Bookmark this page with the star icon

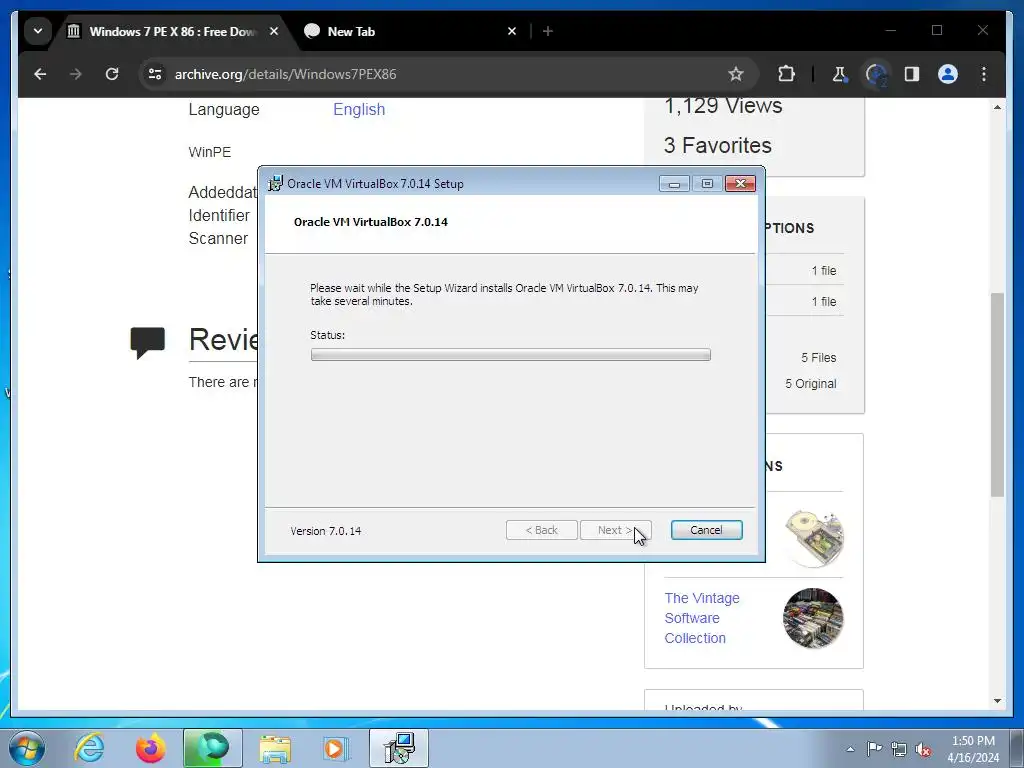pyautogui.click(x=736, y=74)
